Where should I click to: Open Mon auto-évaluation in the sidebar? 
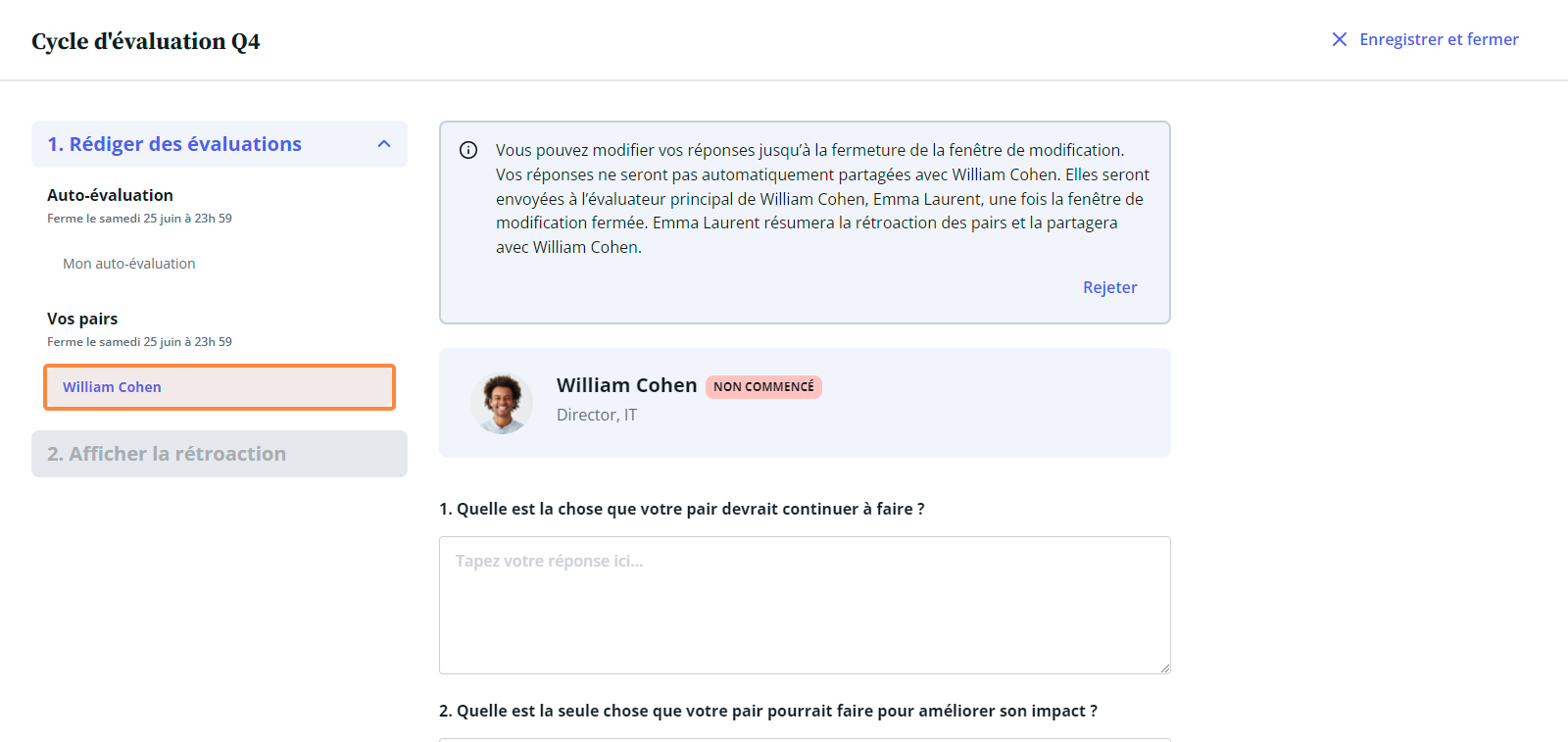(x=129, y=264)
